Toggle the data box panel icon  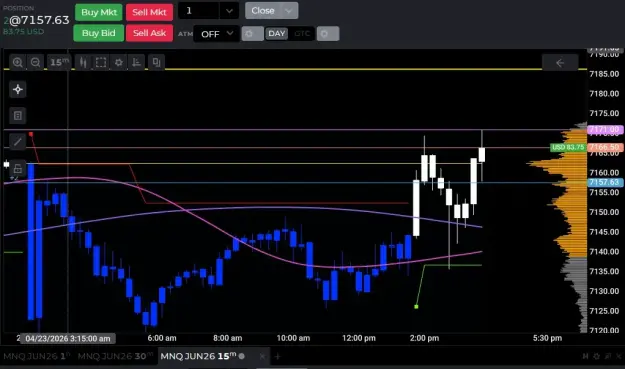point(18,116)
